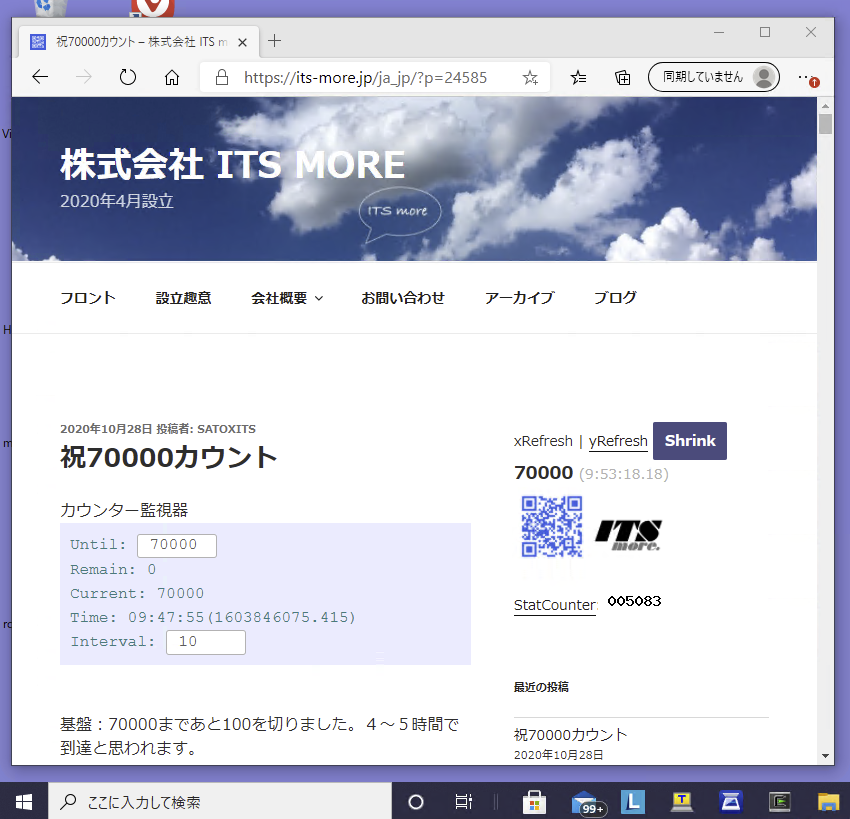This screenshot has width=850, height=819.
Task: Open Microsoft Store from the taskbar
Action: pos(534,801)
